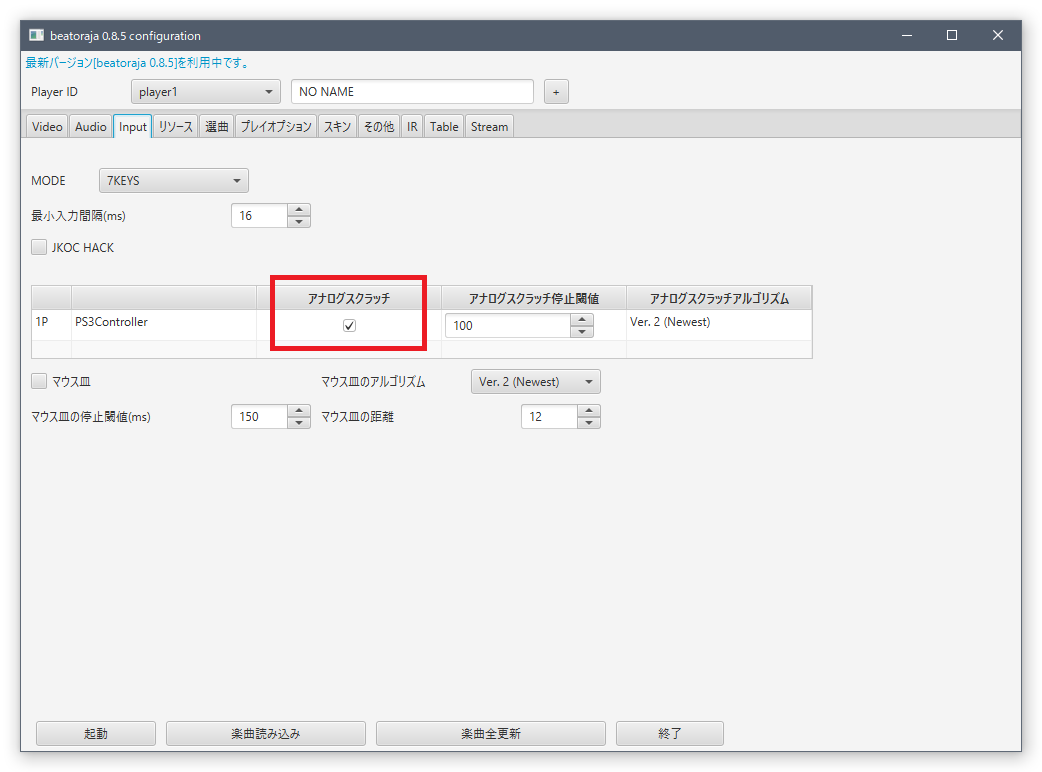1042x772 pixels.
Task: Click the plus button beside player name
Action: pyautogui.click(x=556, y=92)
